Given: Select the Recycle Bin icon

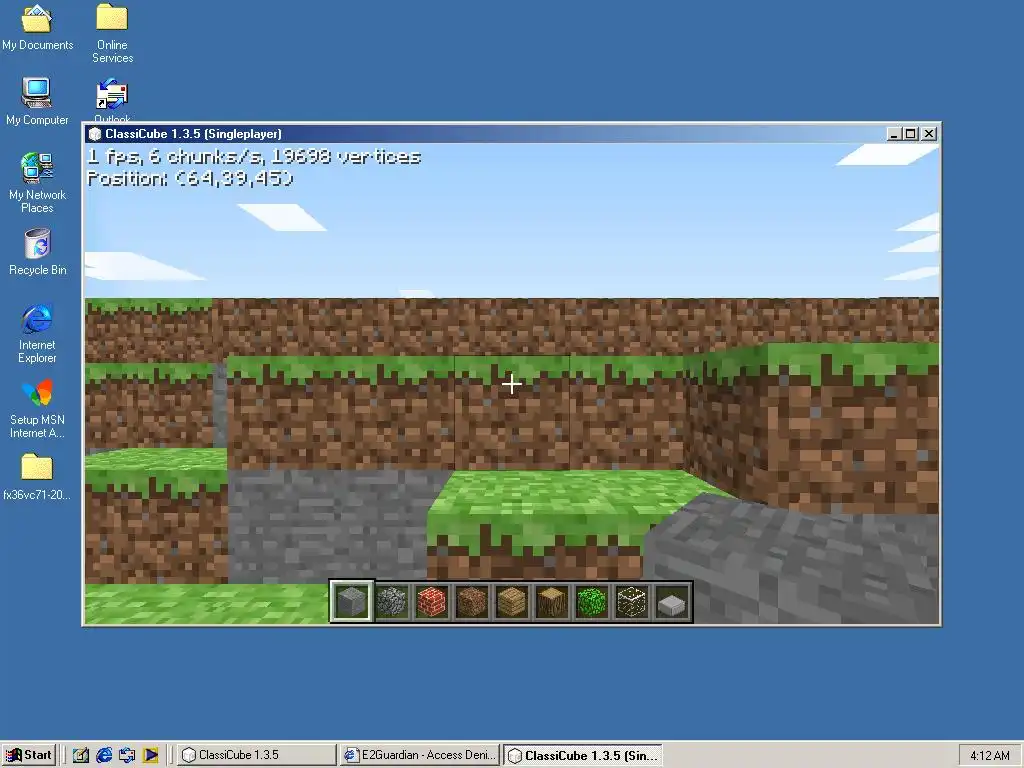Looking at the screenshot, I should [37, 252].
